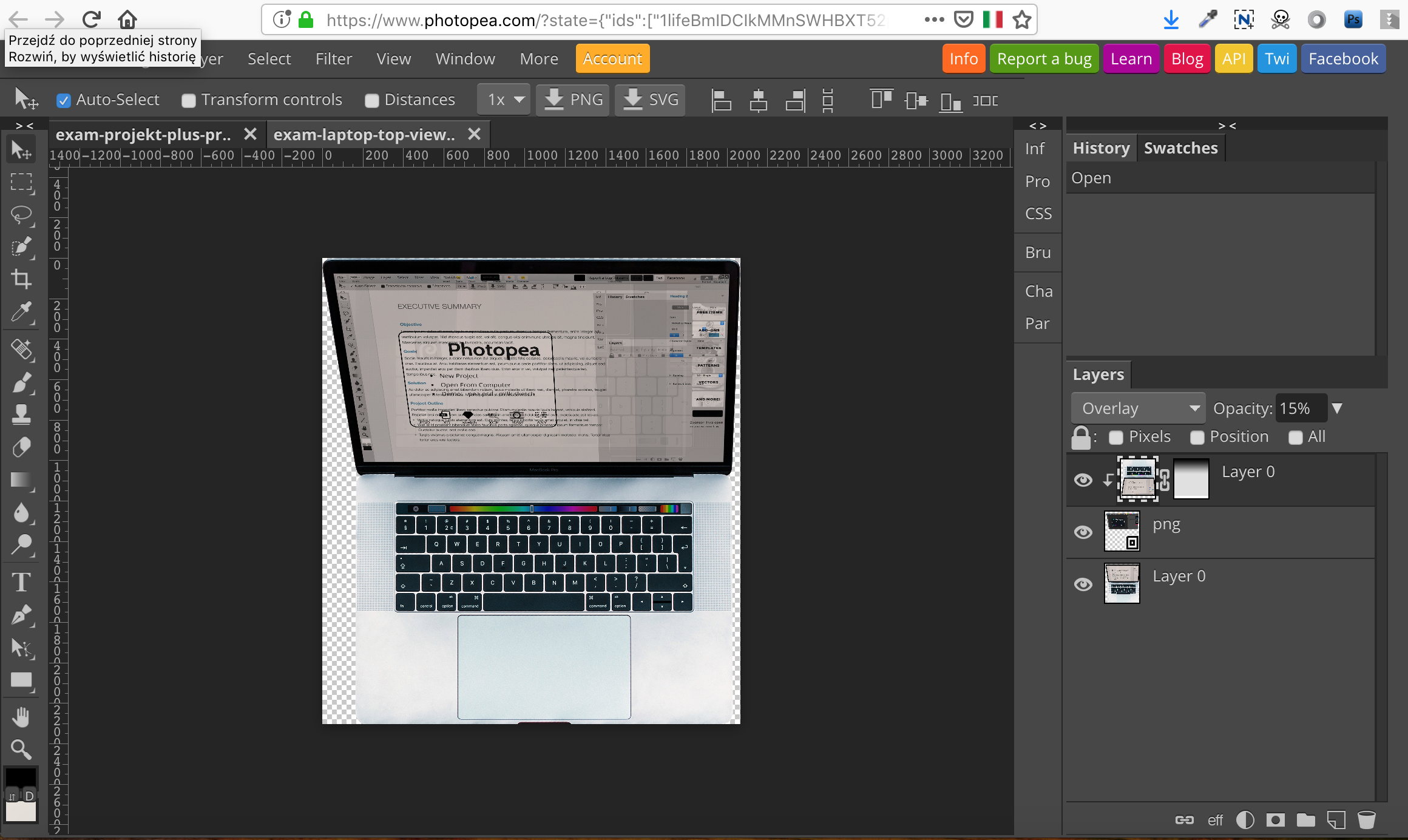Switch to the Swatches tab
This screenshot has width=1408, height=840.
(x=1180, y=148)
